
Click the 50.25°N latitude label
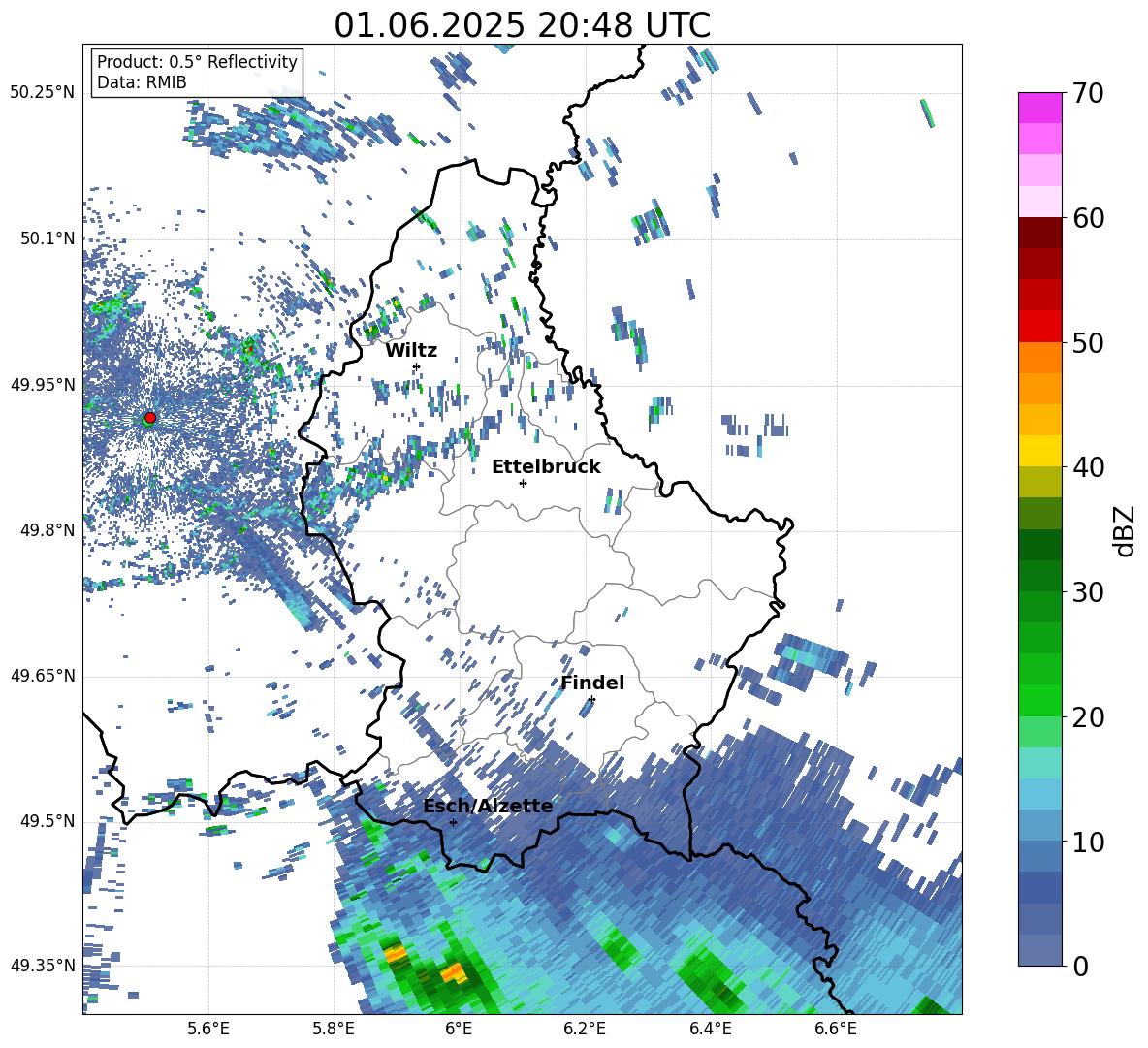(x=43, y=93)
